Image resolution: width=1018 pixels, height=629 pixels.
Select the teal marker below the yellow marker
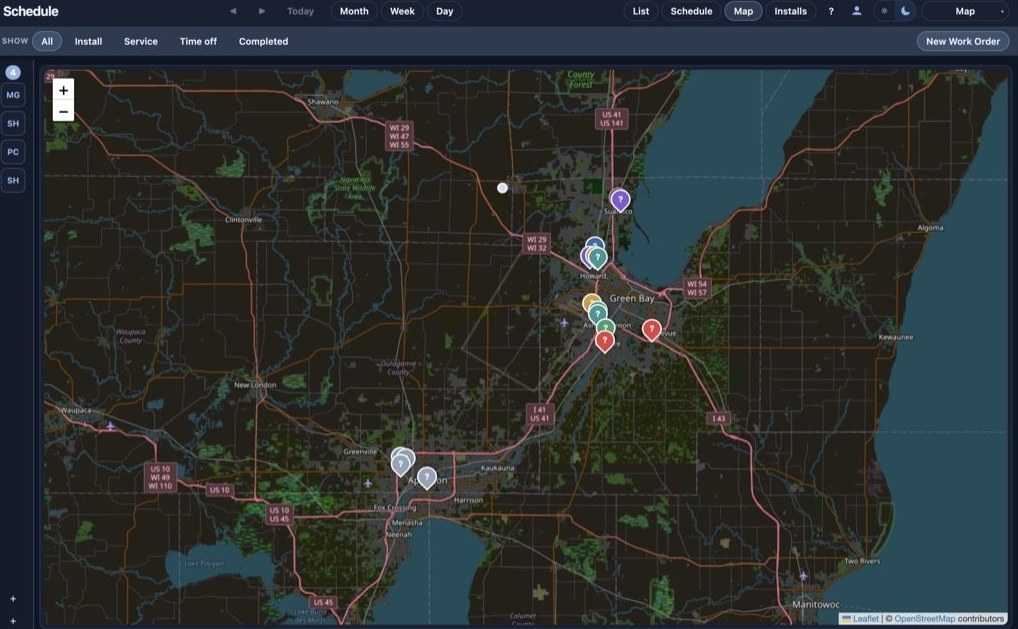click(x=597, y=314)
